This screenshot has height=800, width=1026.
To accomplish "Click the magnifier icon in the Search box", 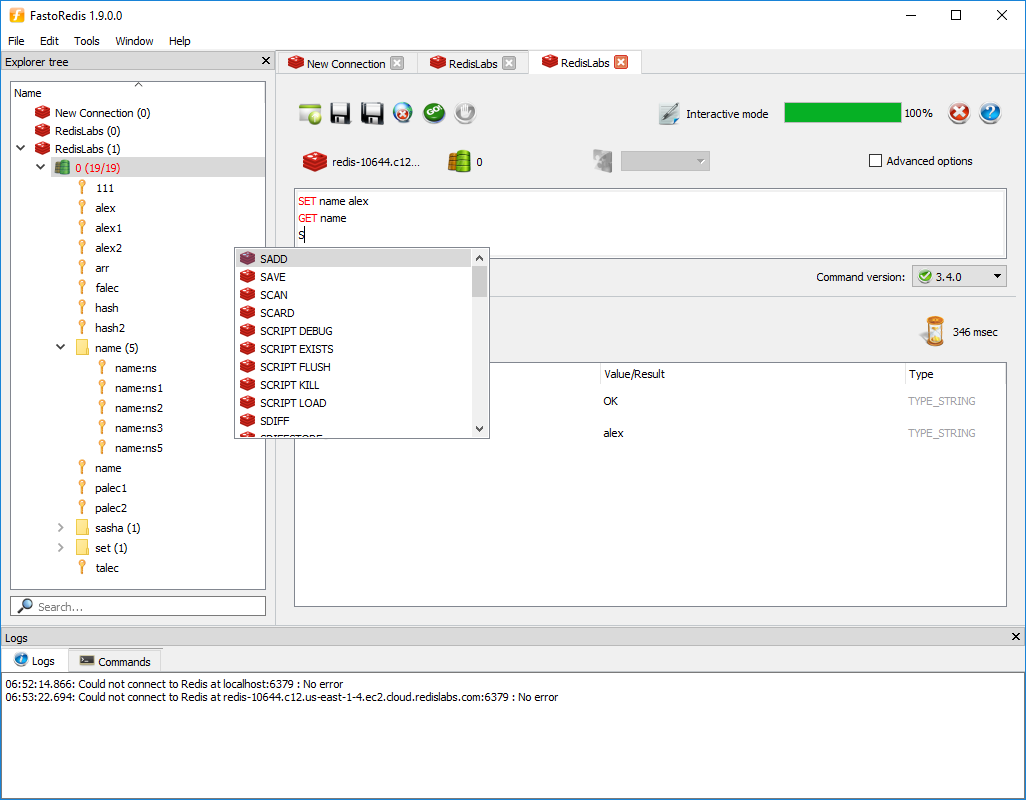I will 25,606.
